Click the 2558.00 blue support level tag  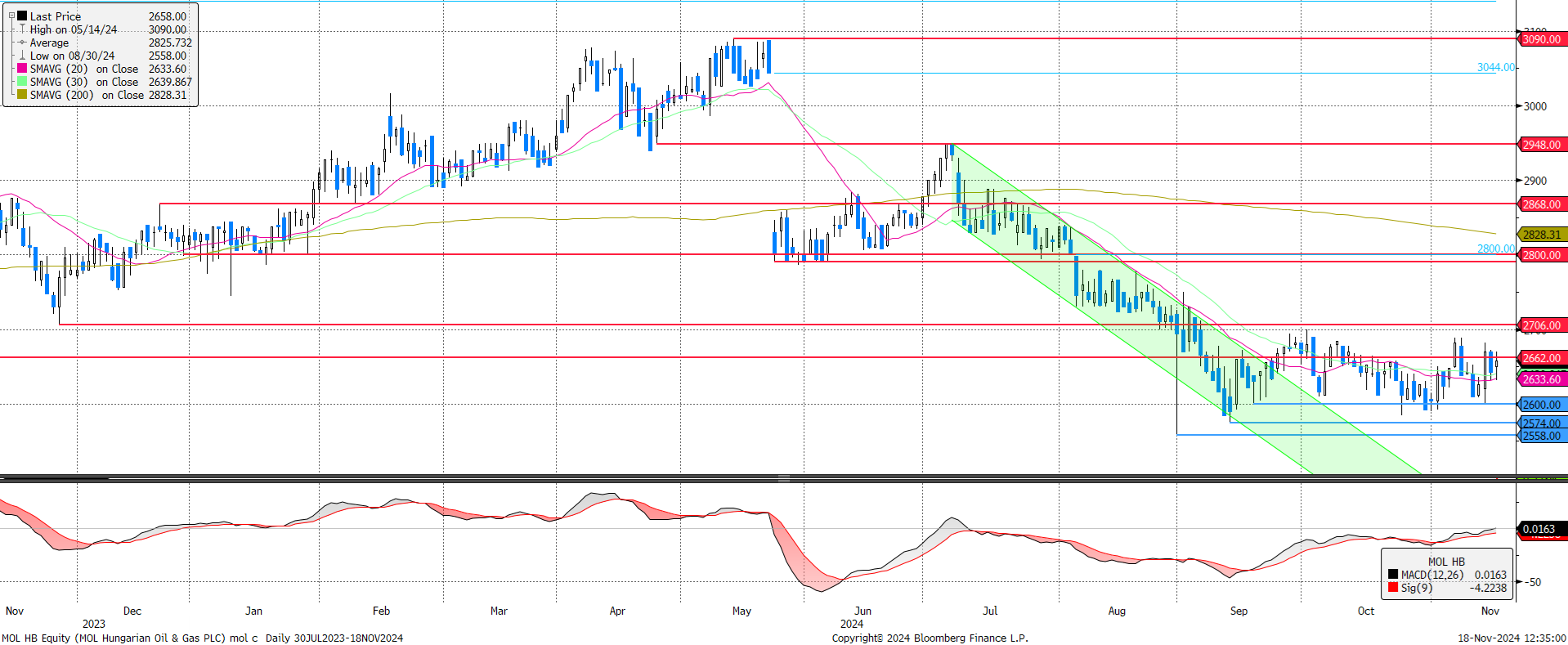click(1542, 436)
